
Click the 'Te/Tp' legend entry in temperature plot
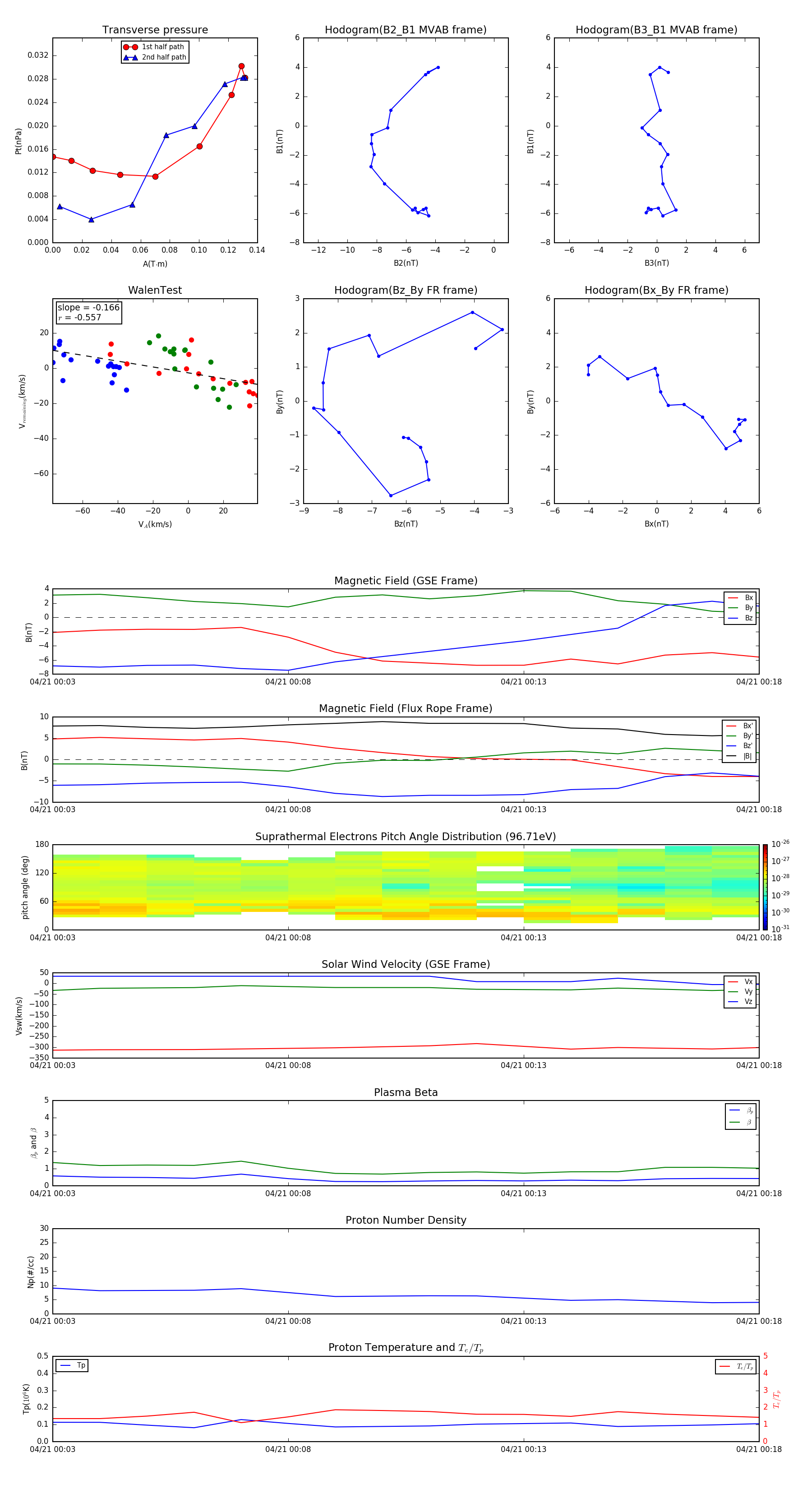pyautogui.click(x=736, y=1366)
